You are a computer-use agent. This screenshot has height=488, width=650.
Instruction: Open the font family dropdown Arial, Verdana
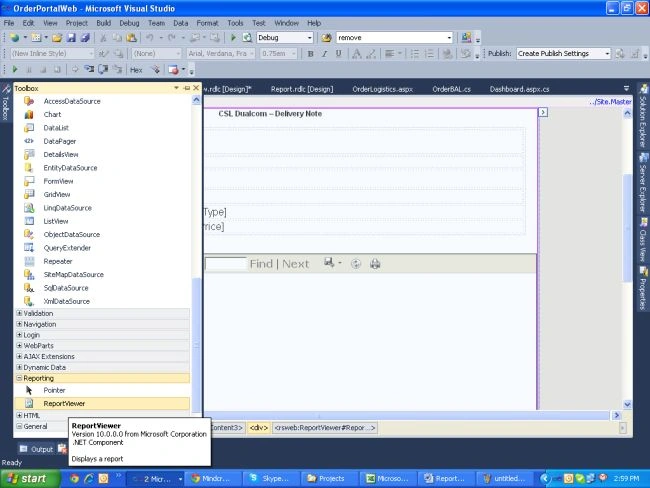click(221, 53)
